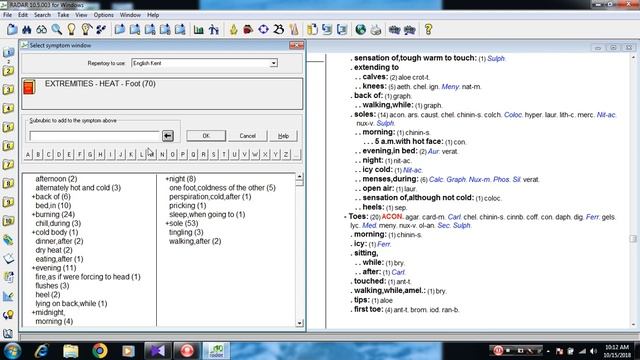Viewport: 640px width, 360px height.
Task: Select clipboard 7 in left sidebar
Action: click(9, 165)
